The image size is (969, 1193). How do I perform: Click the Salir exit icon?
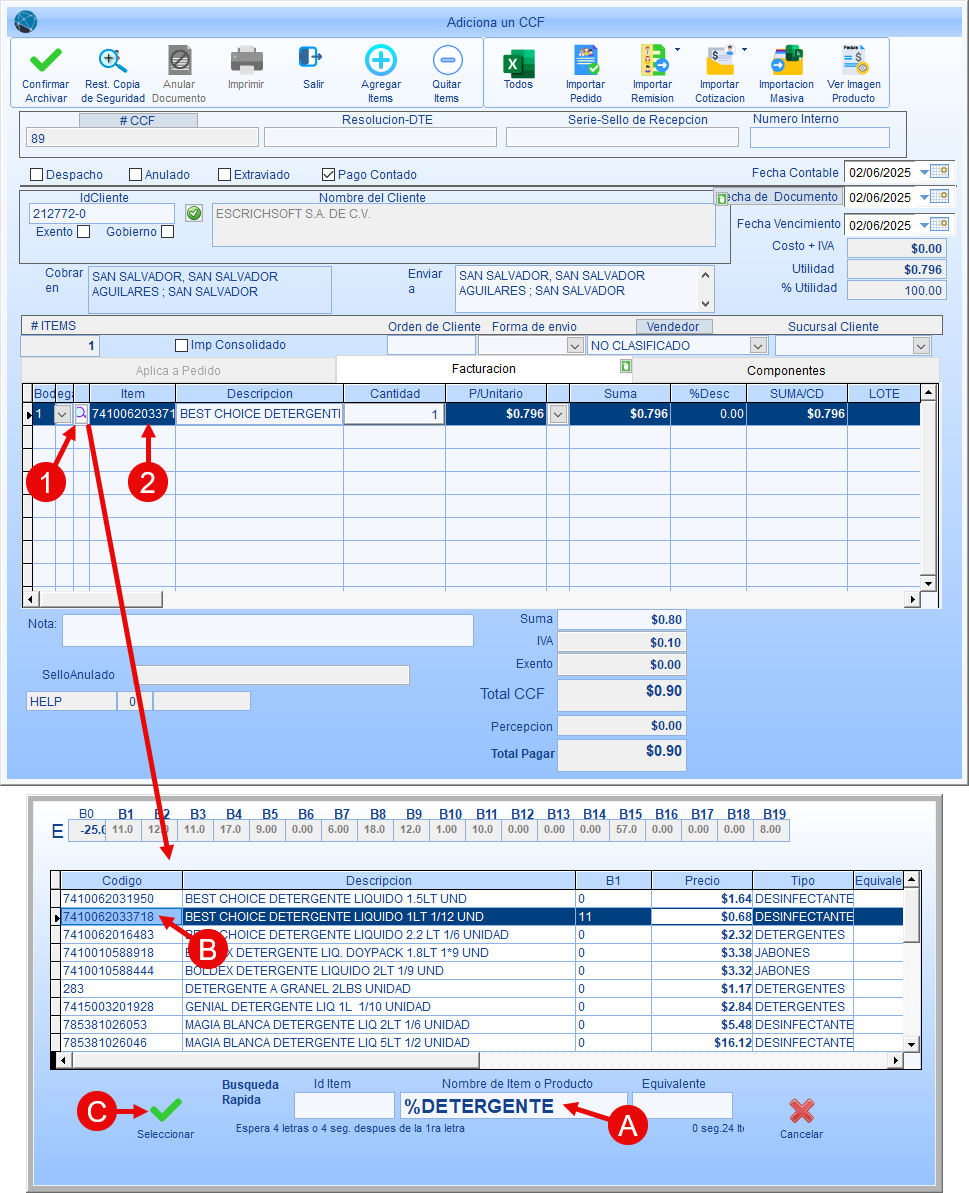click(x=310, y=58)
